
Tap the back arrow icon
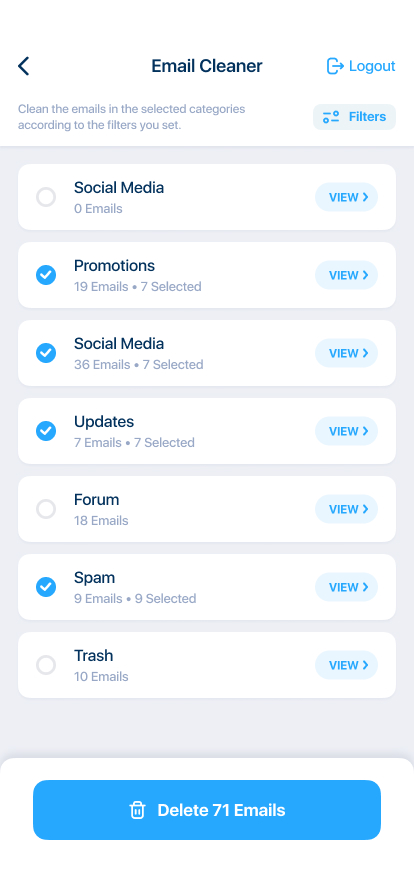(x=23, y=66)
